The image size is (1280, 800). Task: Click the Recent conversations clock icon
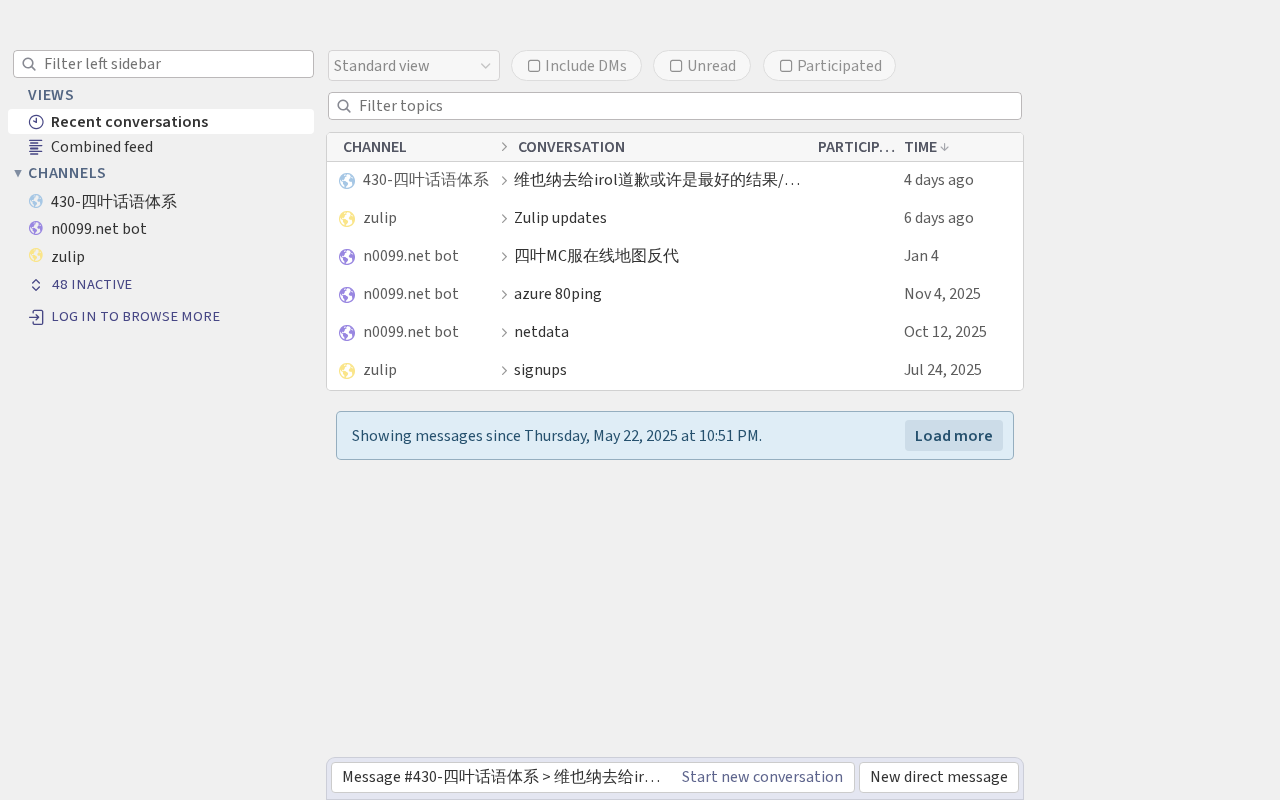coord(36,122)
